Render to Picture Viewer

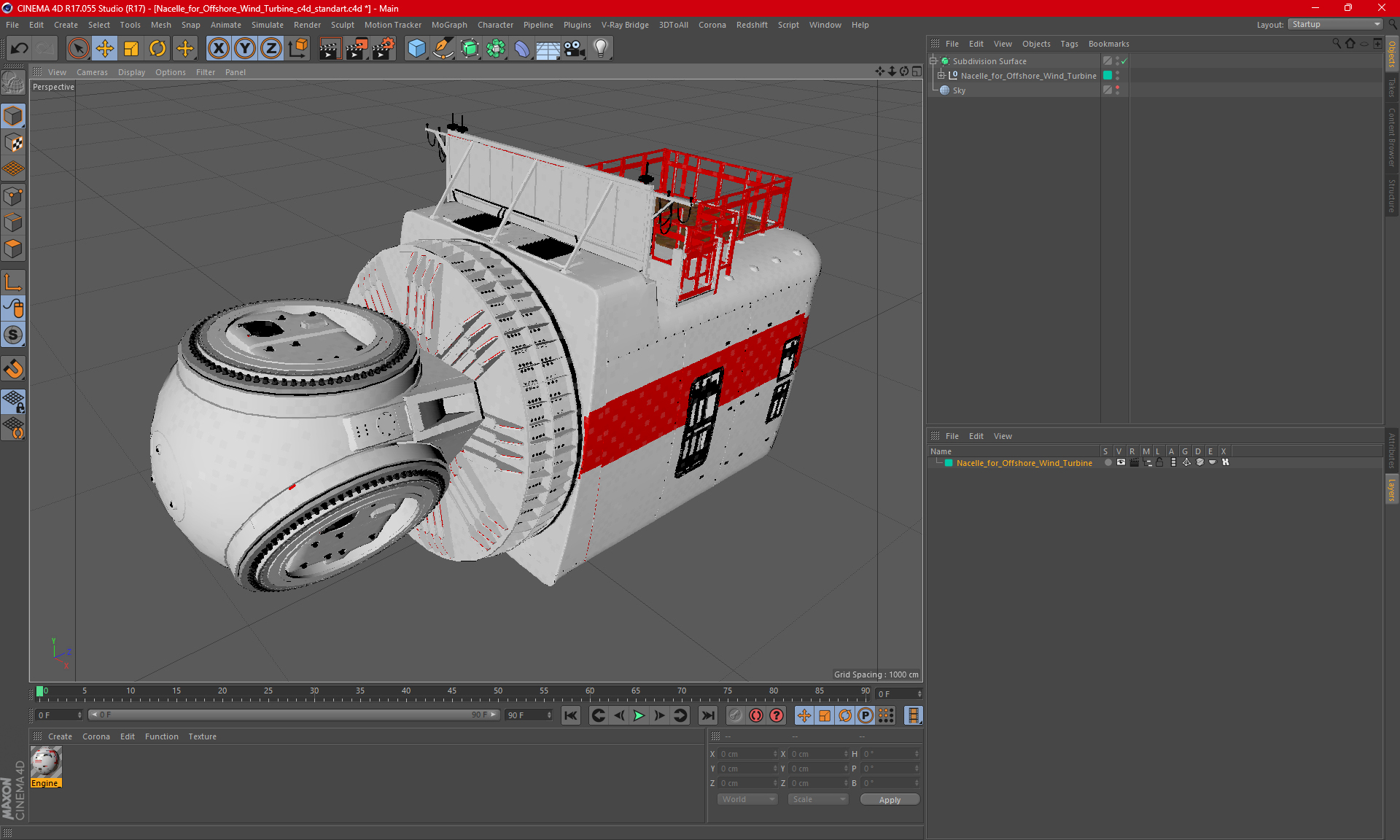click(357, 49)
